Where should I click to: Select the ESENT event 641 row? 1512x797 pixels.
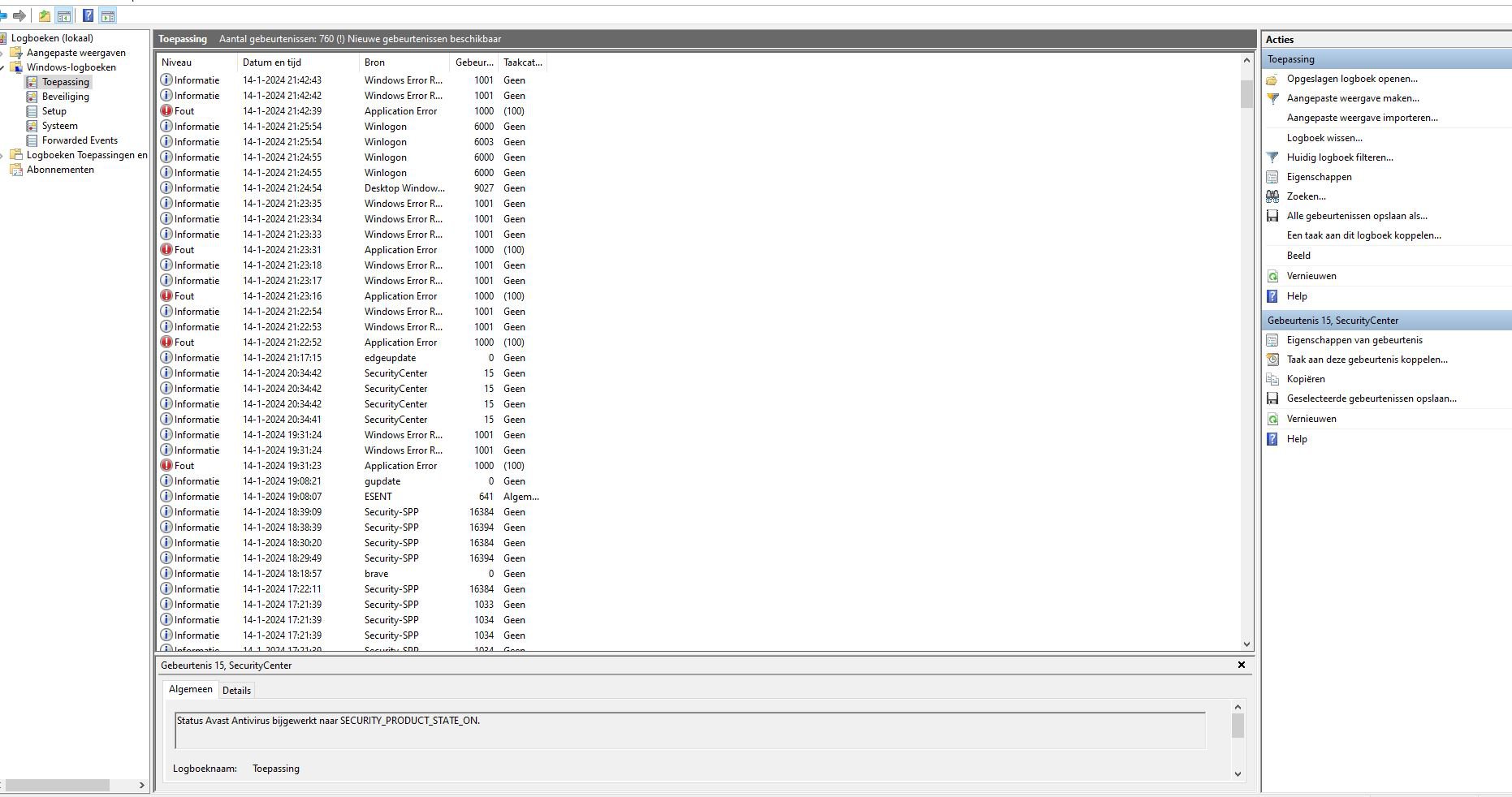click(x=352, y=497)
